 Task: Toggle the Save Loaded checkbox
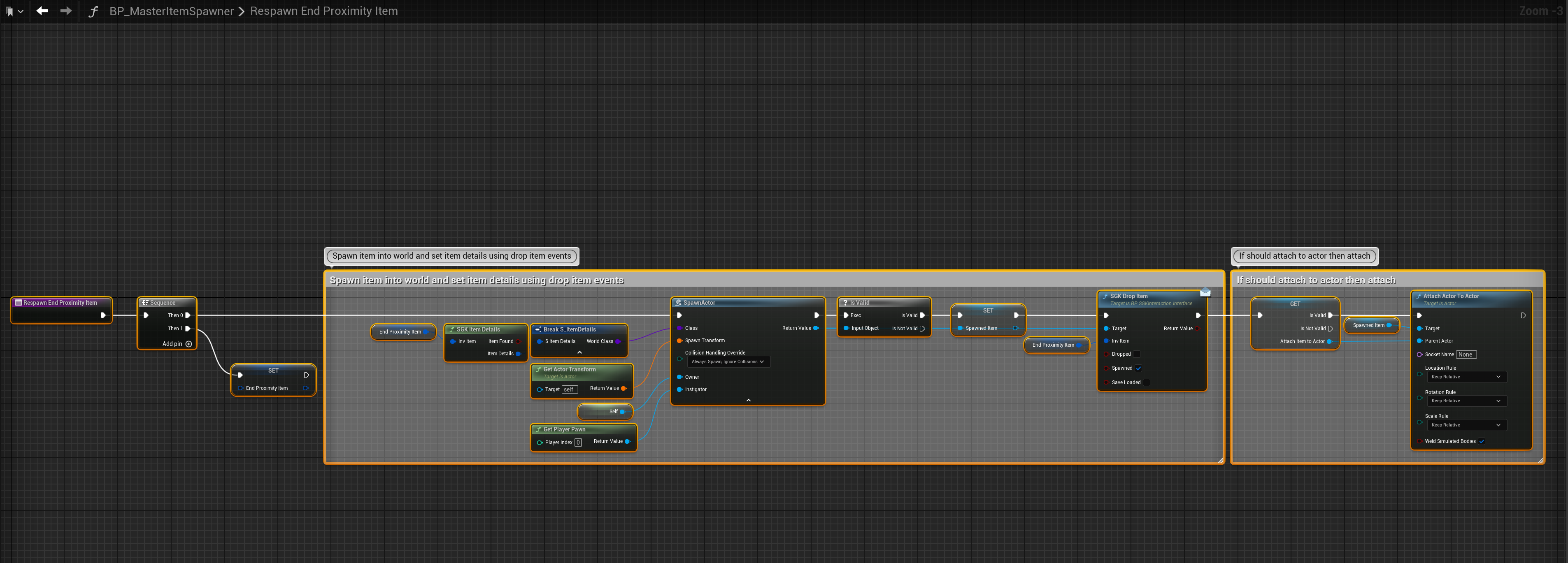pos(1146,382)
